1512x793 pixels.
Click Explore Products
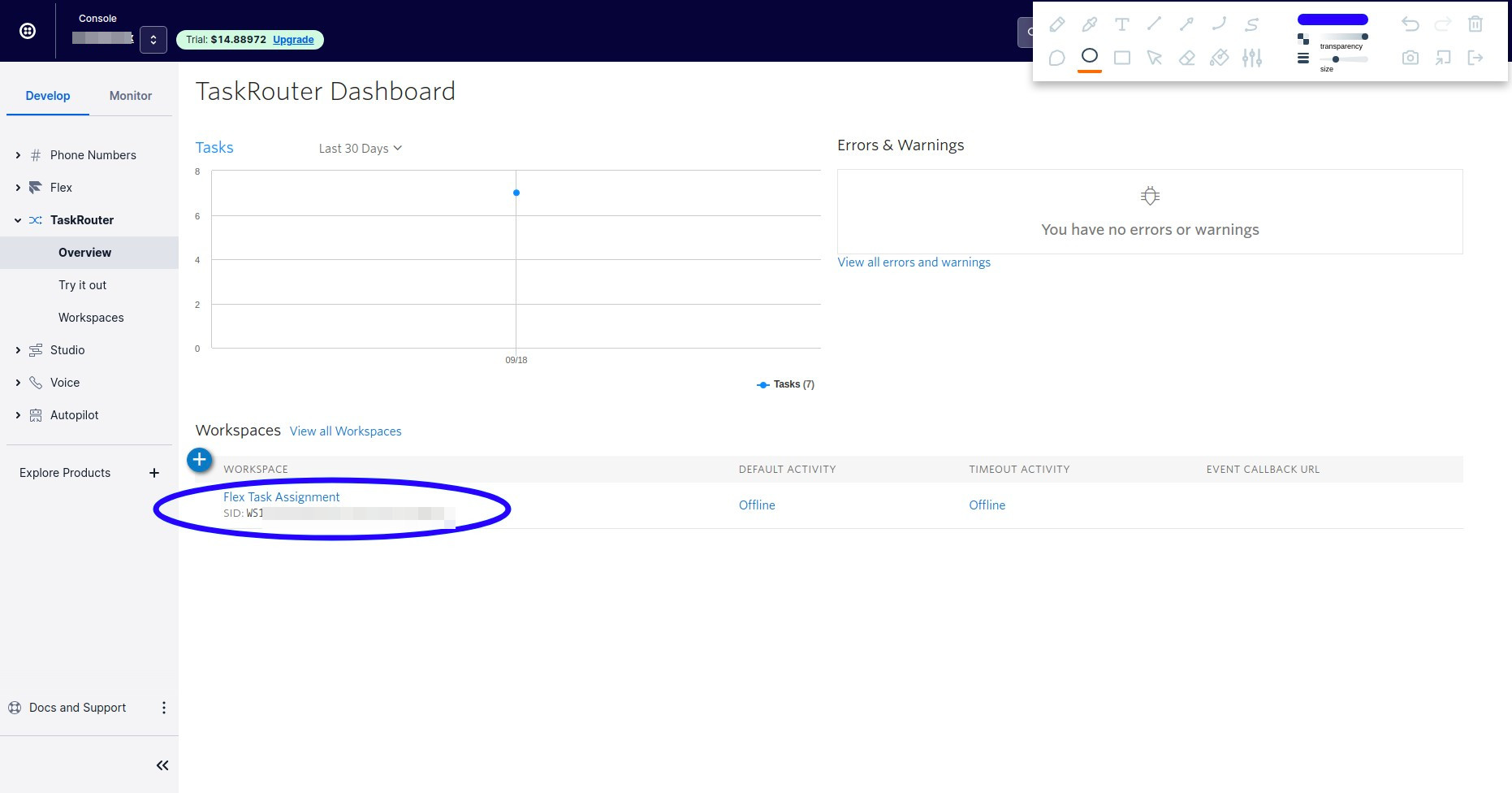(x=65, y=473)
